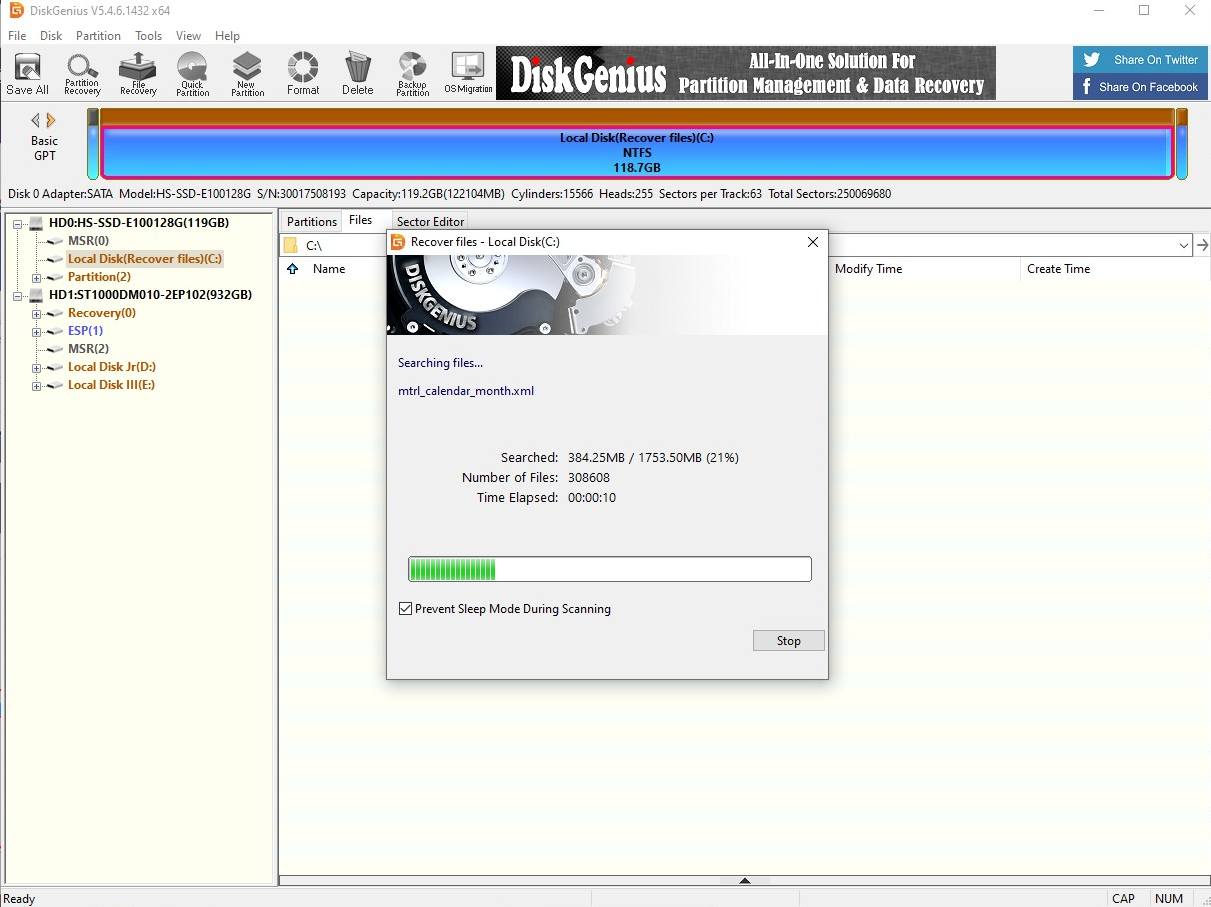
Task: Expand the Partition(2) tree node
Action: click(x=37, y=277)
